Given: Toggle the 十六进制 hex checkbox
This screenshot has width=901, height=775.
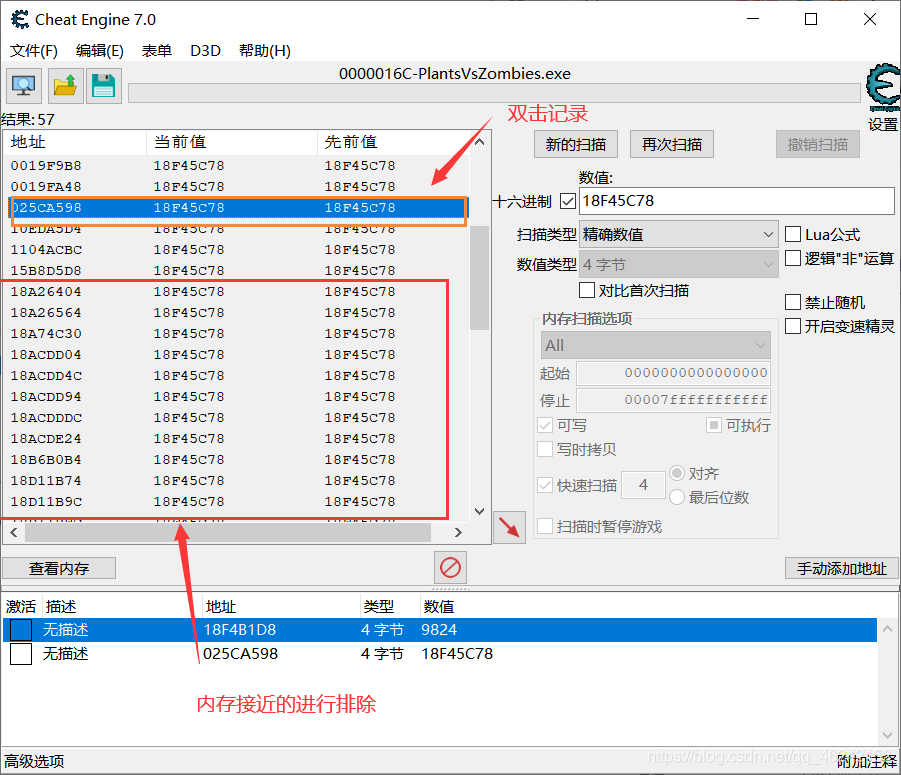Looking at the screenshot, I should pos(568,201).
